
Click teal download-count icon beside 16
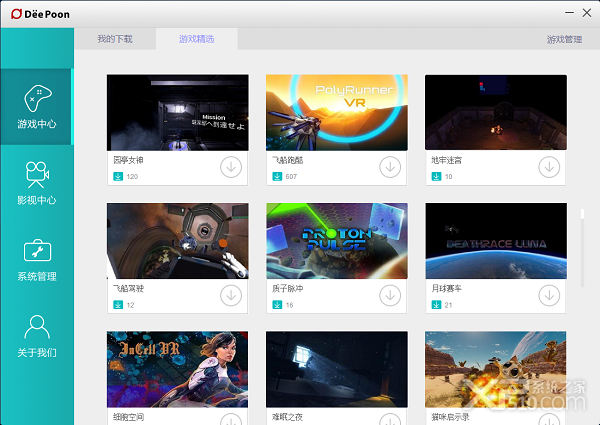tap(277, 305)
